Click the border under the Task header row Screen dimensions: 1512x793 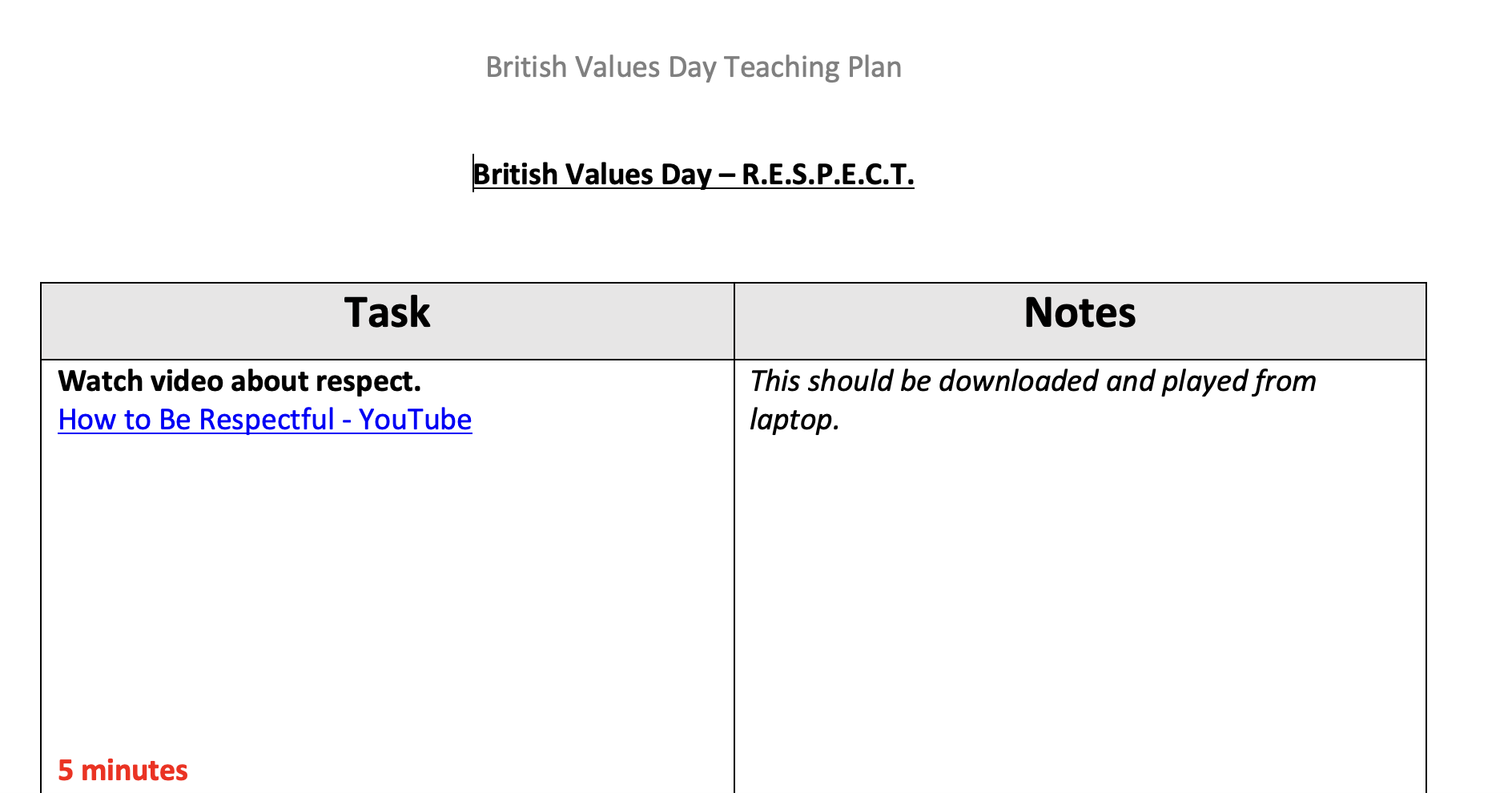point(388,360)
